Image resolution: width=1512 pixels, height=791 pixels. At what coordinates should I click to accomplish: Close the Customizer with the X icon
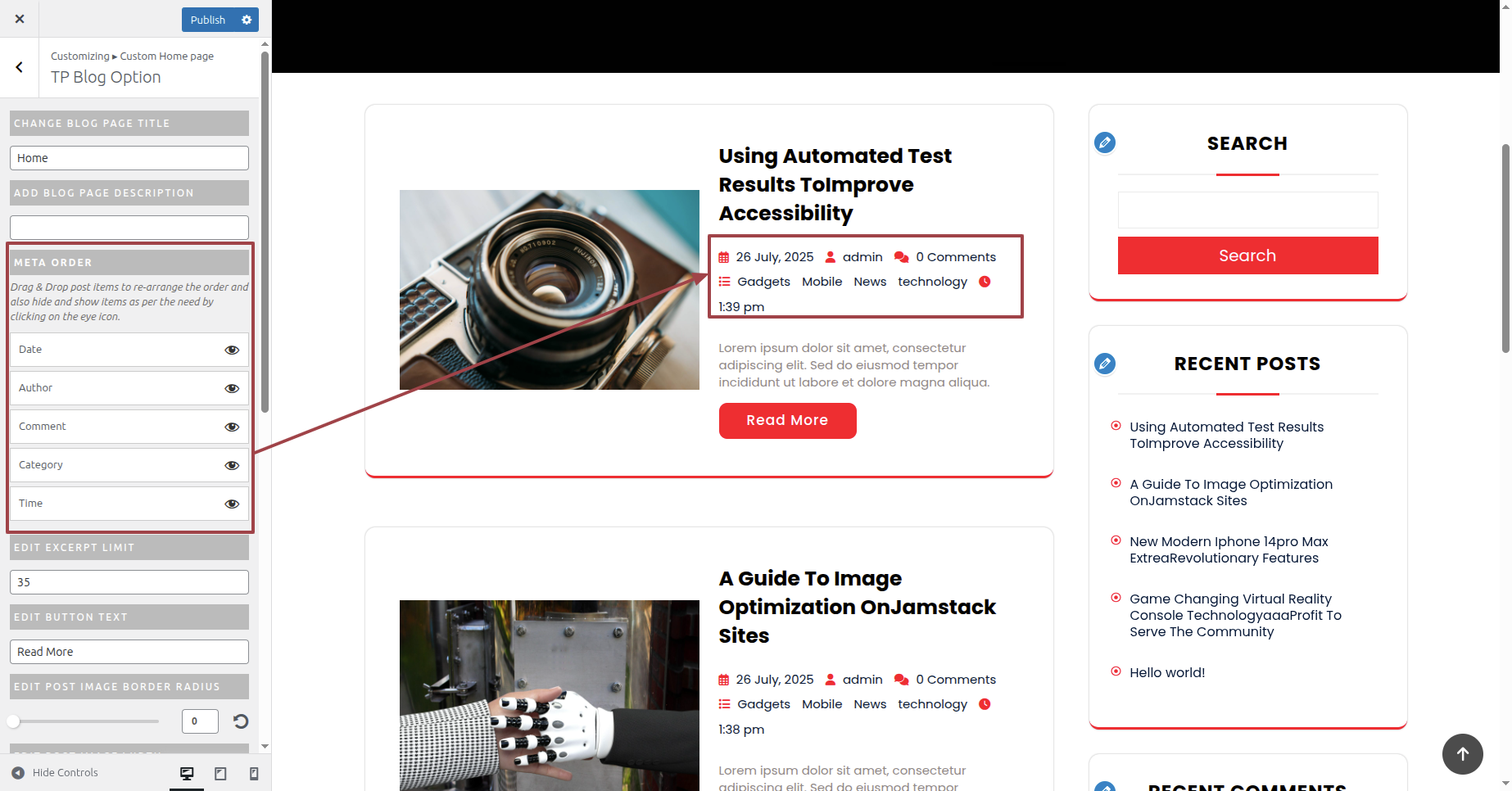(20, 19)
